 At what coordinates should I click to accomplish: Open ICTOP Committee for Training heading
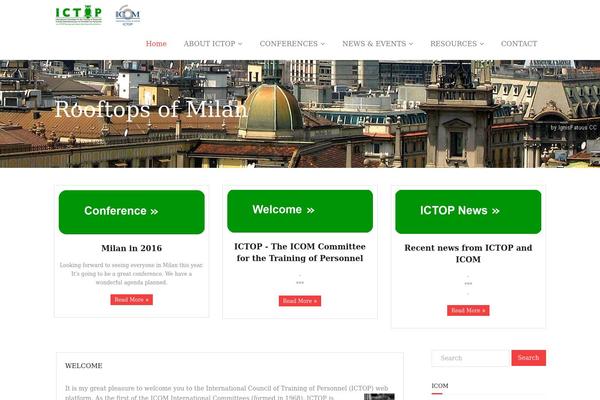coord(300,252)
